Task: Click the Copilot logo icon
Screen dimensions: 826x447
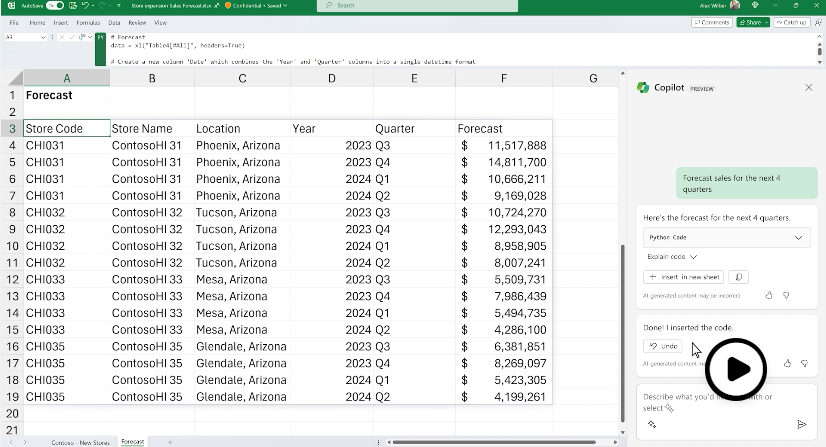Action: [643, 87]
